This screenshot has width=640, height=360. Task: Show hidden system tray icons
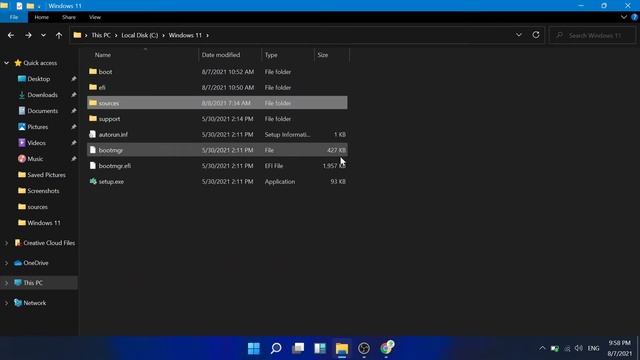tap(542, 348)
